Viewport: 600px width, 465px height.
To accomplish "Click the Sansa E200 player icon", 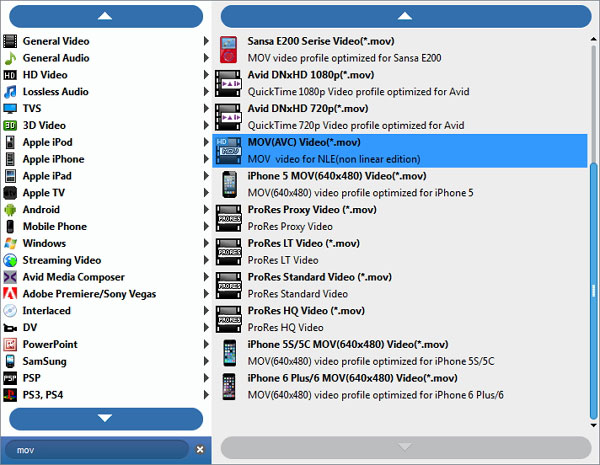I will coord(229,50).
